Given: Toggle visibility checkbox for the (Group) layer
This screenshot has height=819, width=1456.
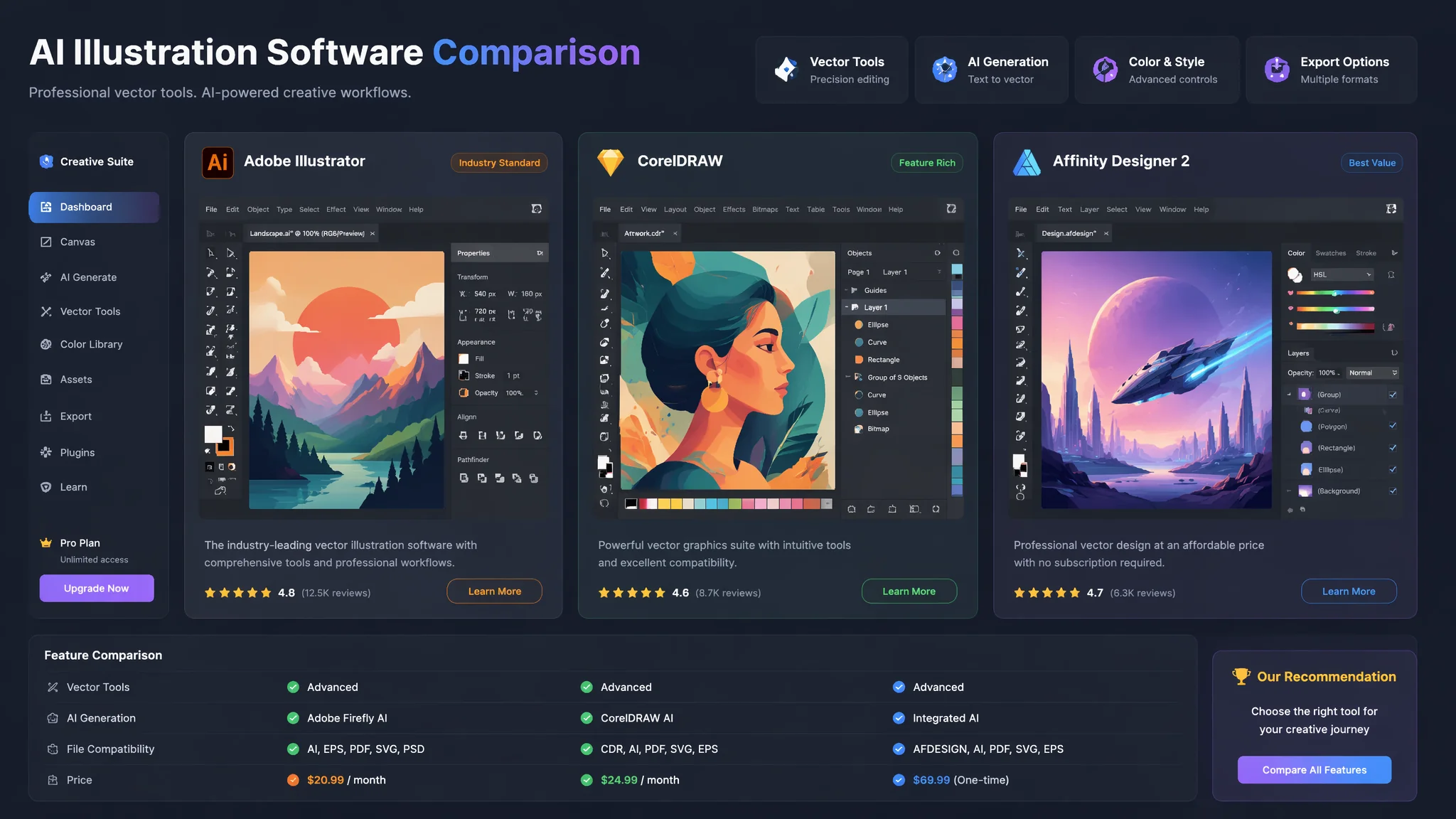Looking at the screenshot, I should point(1393,395).
